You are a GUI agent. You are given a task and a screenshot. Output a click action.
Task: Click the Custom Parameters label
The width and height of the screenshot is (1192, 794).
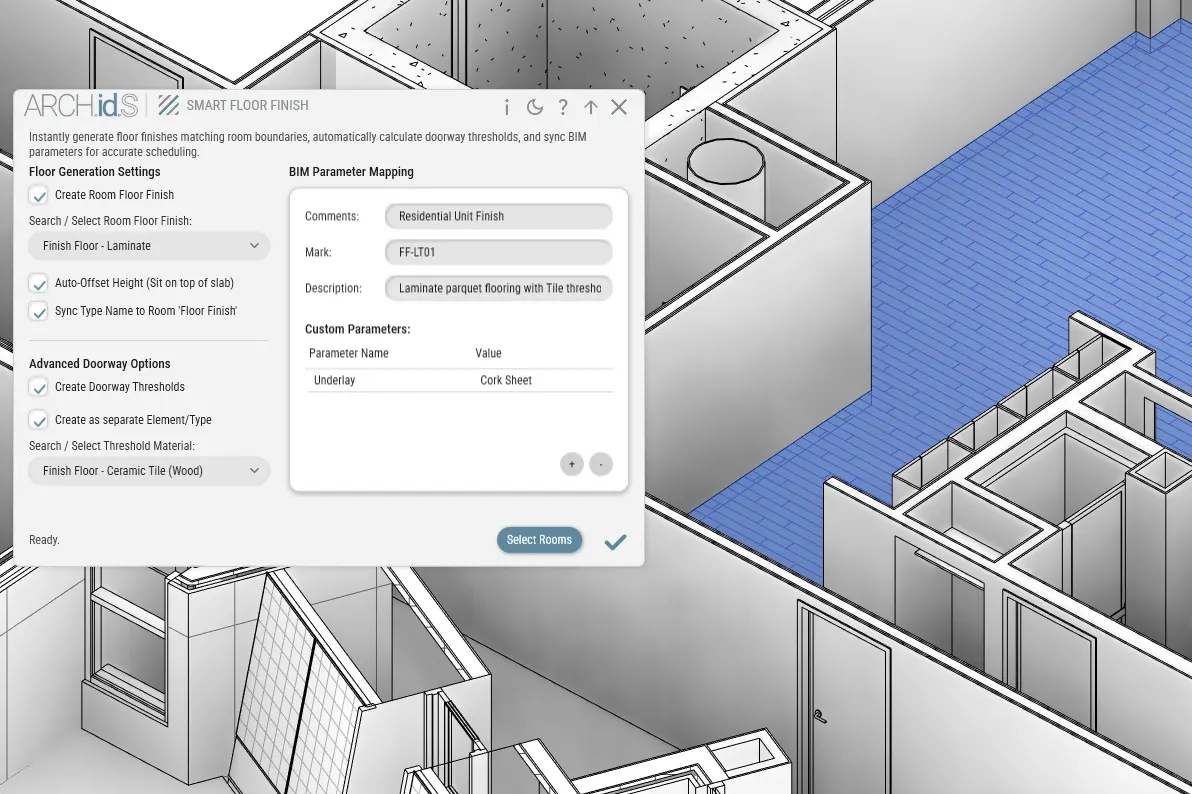click(x=357, y=329)
